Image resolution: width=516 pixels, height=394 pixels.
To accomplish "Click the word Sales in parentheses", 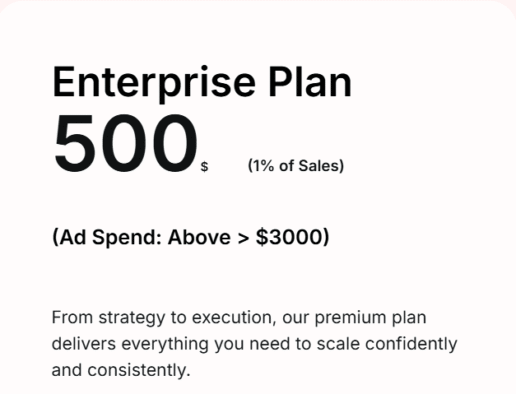I will pos(319,166).
